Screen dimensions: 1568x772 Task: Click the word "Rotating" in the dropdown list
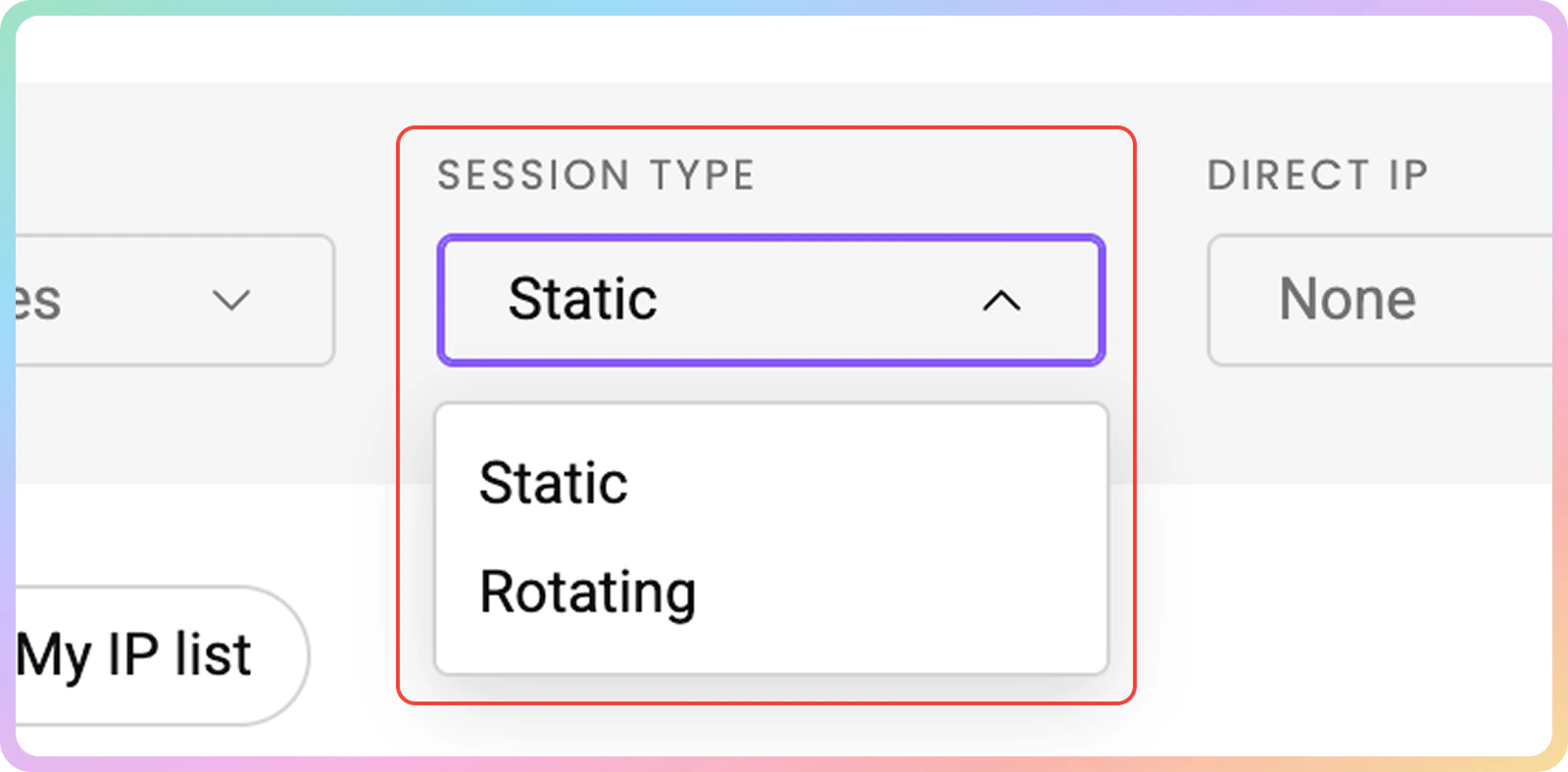click(588, 593)
